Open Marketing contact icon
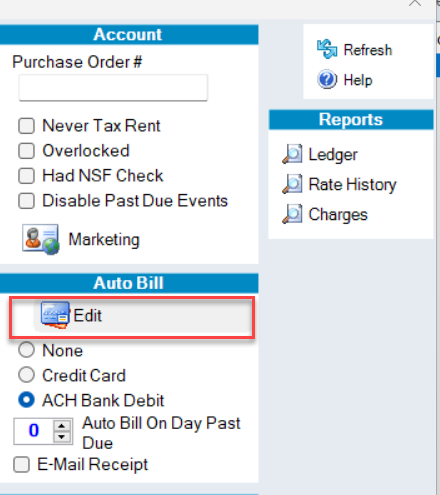This screenshot has width=440, height=495. (41, 239)
